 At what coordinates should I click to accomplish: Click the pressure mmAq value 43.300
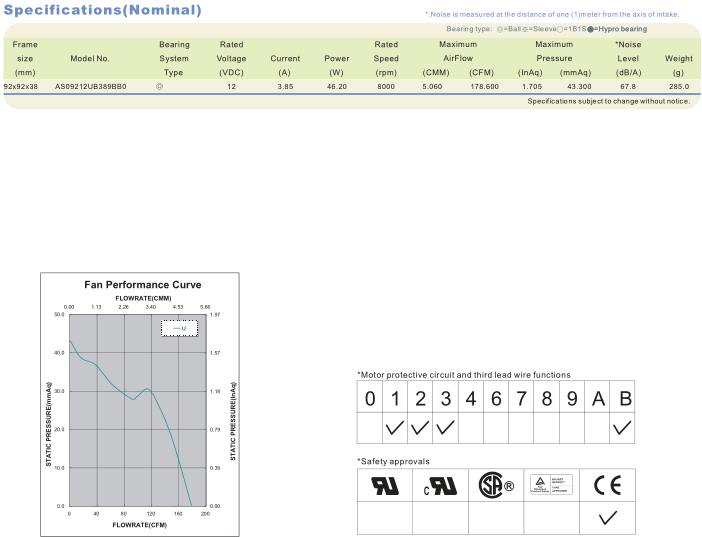579,86
